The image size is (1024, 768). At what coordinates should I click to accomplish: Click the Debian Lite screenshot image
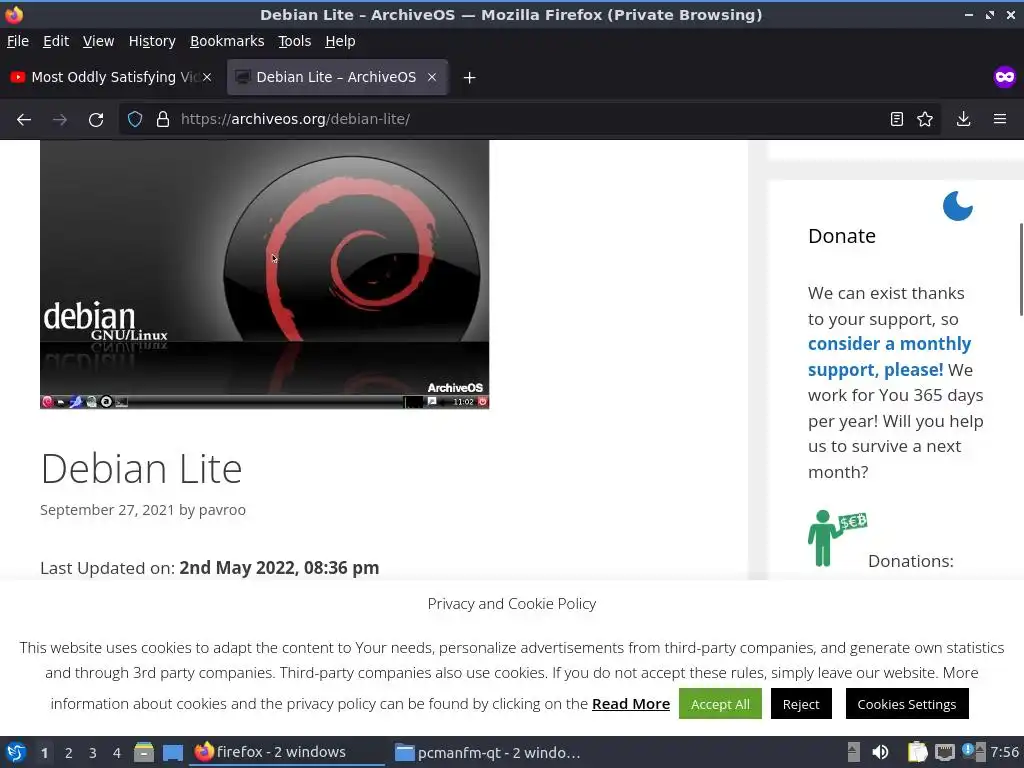[264, 274]
